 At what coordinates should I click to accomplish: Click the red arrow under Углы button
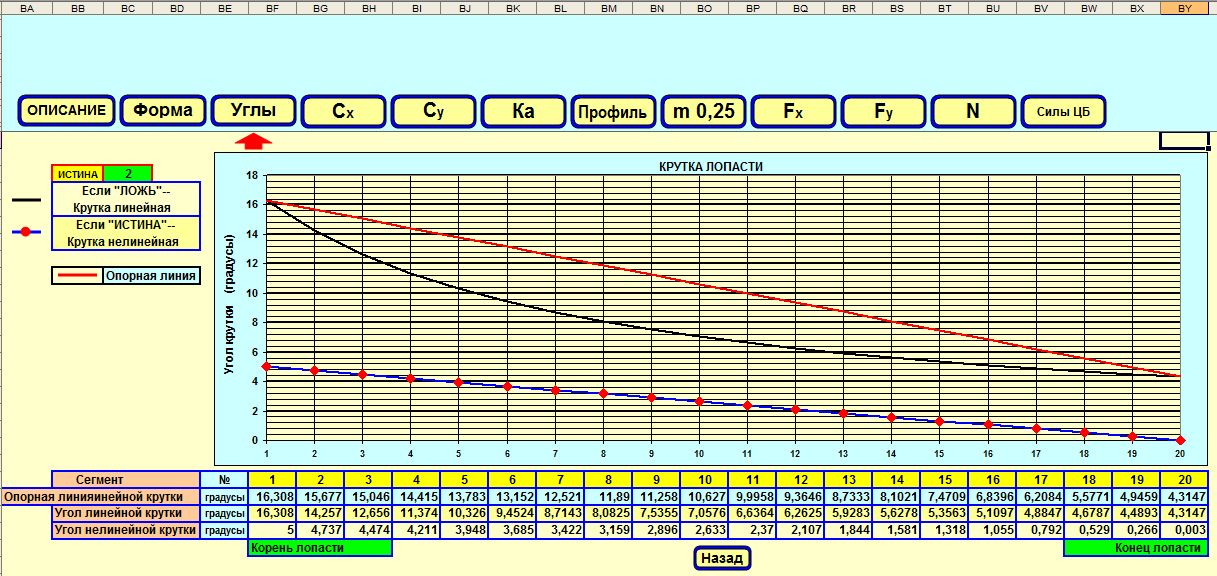tap(256, 141)
